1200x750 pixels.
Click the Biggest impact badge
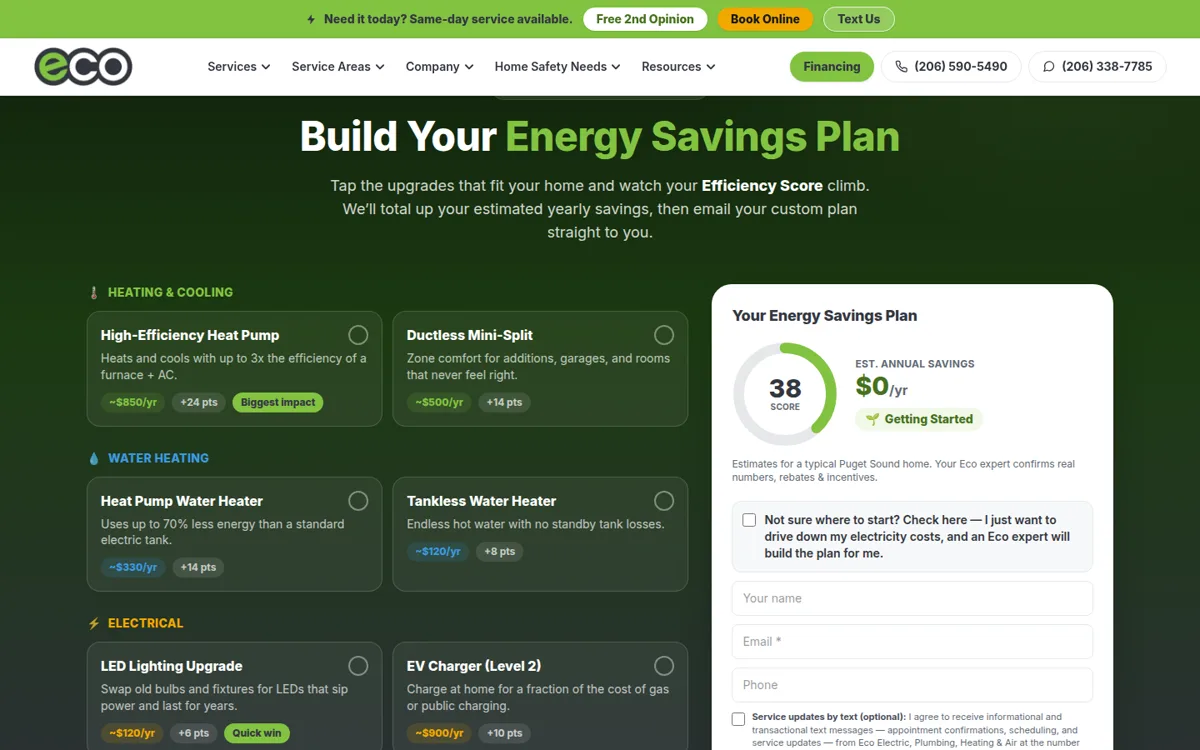pyautogui.click(x=278, y=402)
